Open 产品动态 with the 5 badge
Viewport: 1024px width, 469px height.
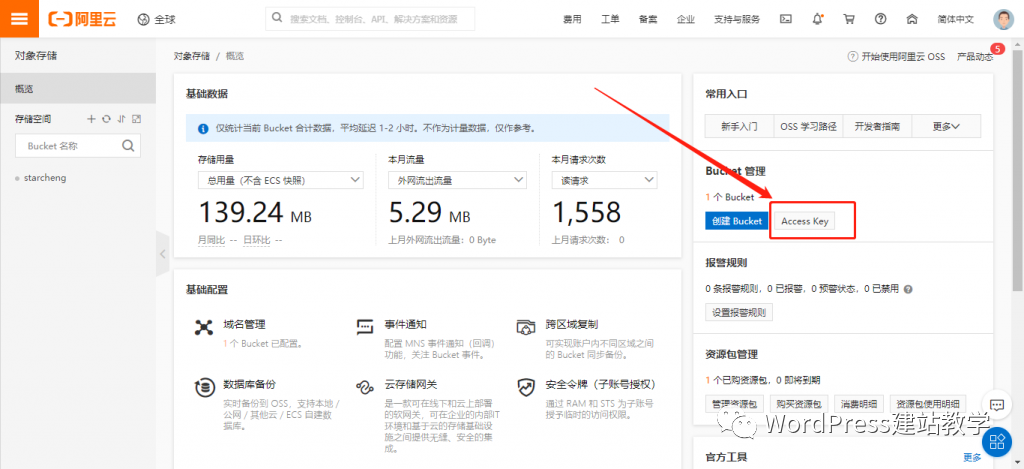click(977, 56)
